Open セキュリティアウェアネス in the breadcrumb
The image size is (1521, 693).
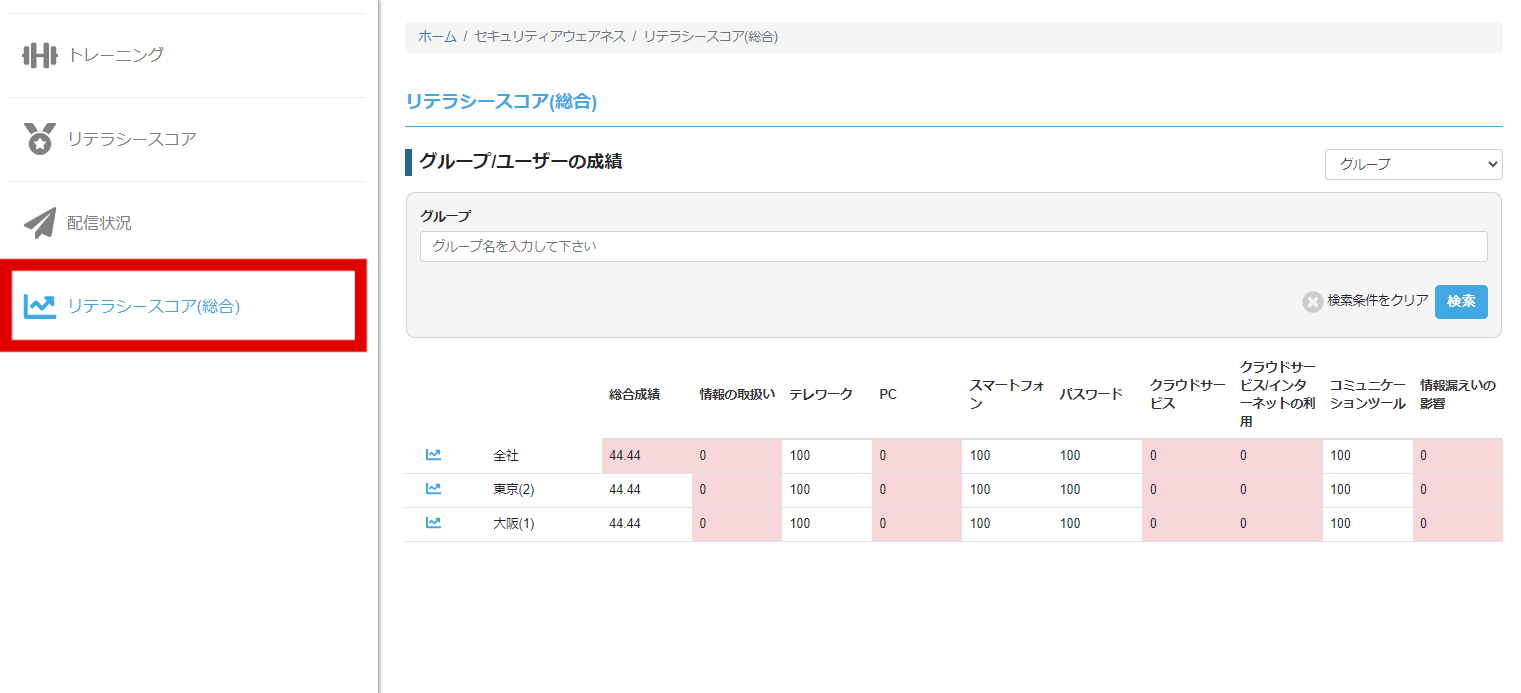click(550, 36)
